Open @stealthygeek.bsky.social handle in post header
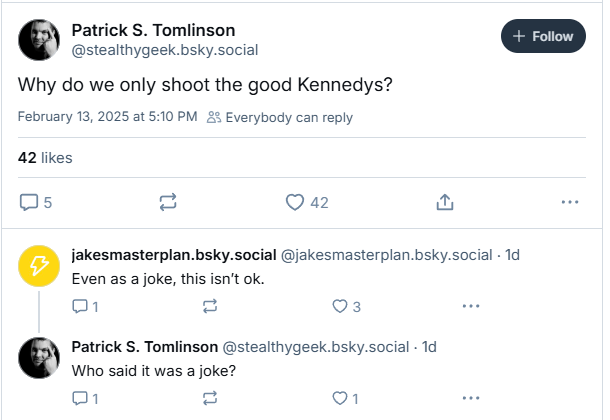The image size is (610, 420). tap(165, 50)
